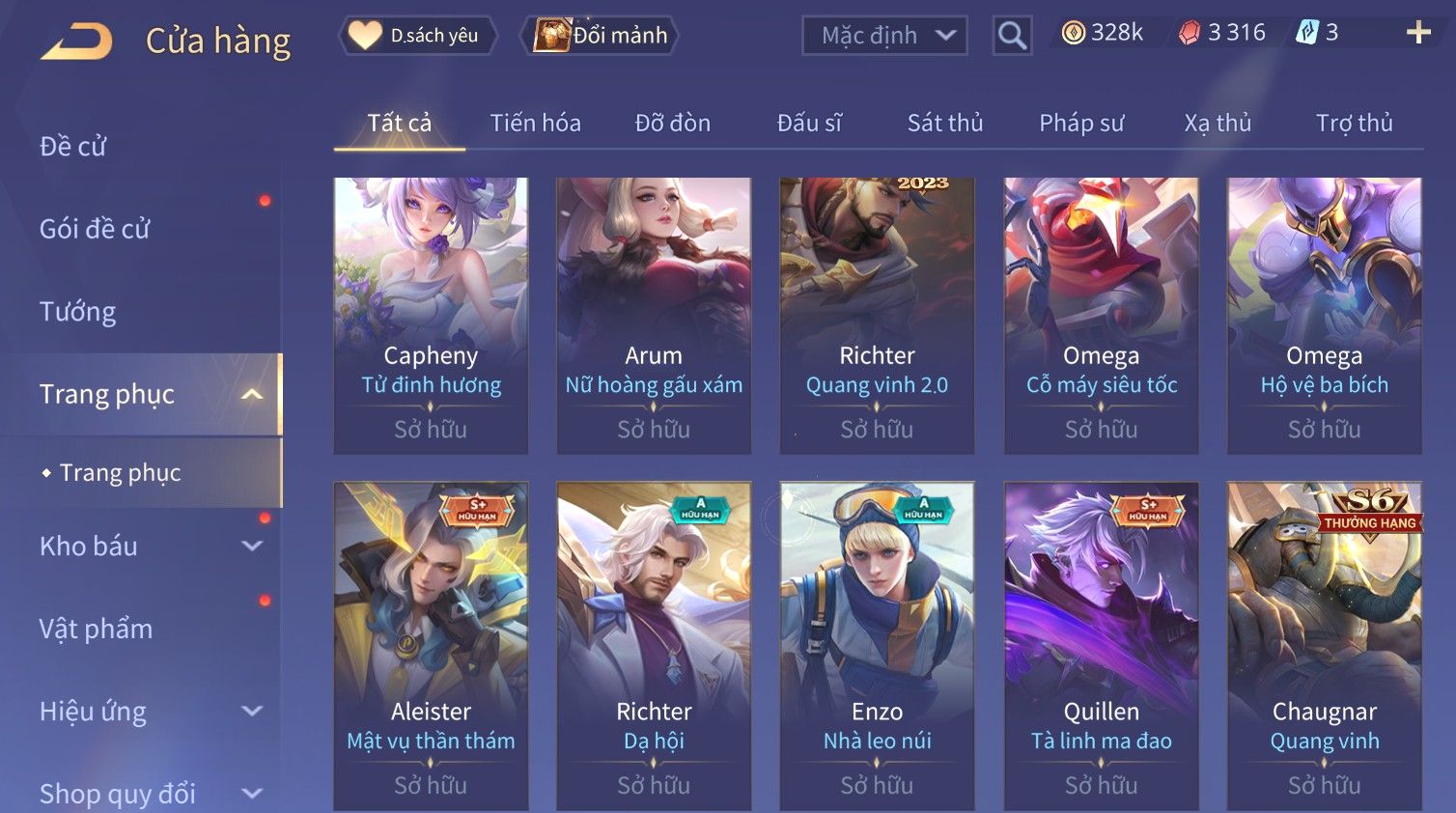The image size is (1456, 813).
Task: Open Gói đề cử in sidebar
Action: (95, 229)
